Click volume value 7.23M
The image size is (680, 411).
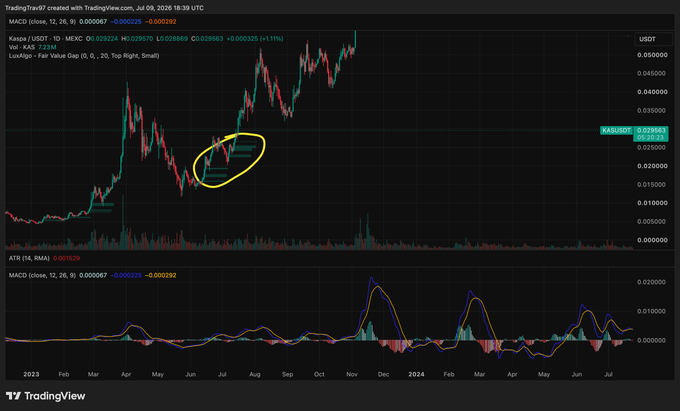[x=47, y=47]
